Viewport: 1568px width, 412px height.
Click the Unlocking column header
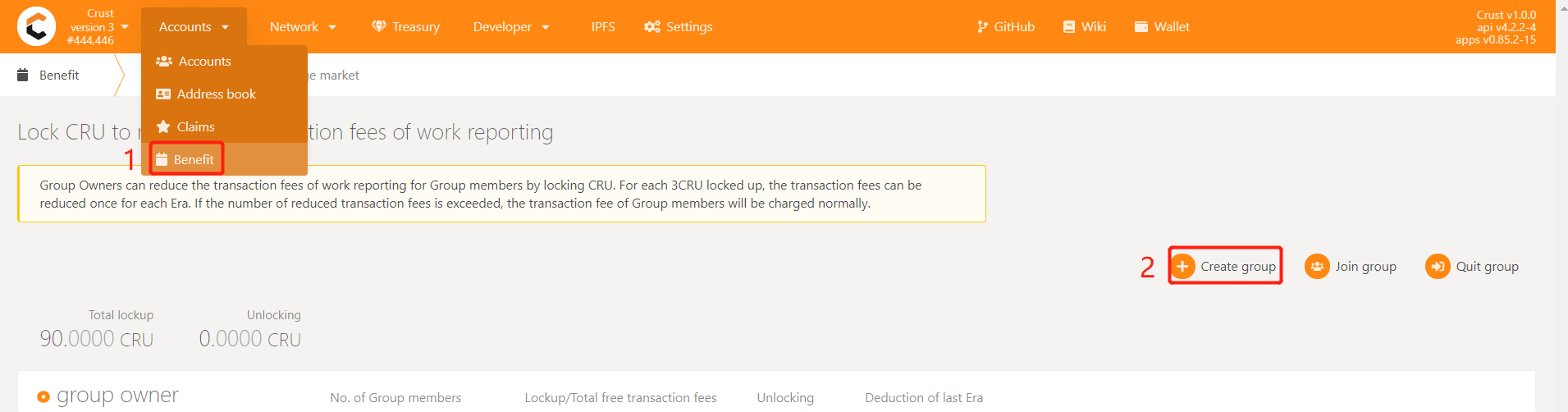click(x=785, y=398)
